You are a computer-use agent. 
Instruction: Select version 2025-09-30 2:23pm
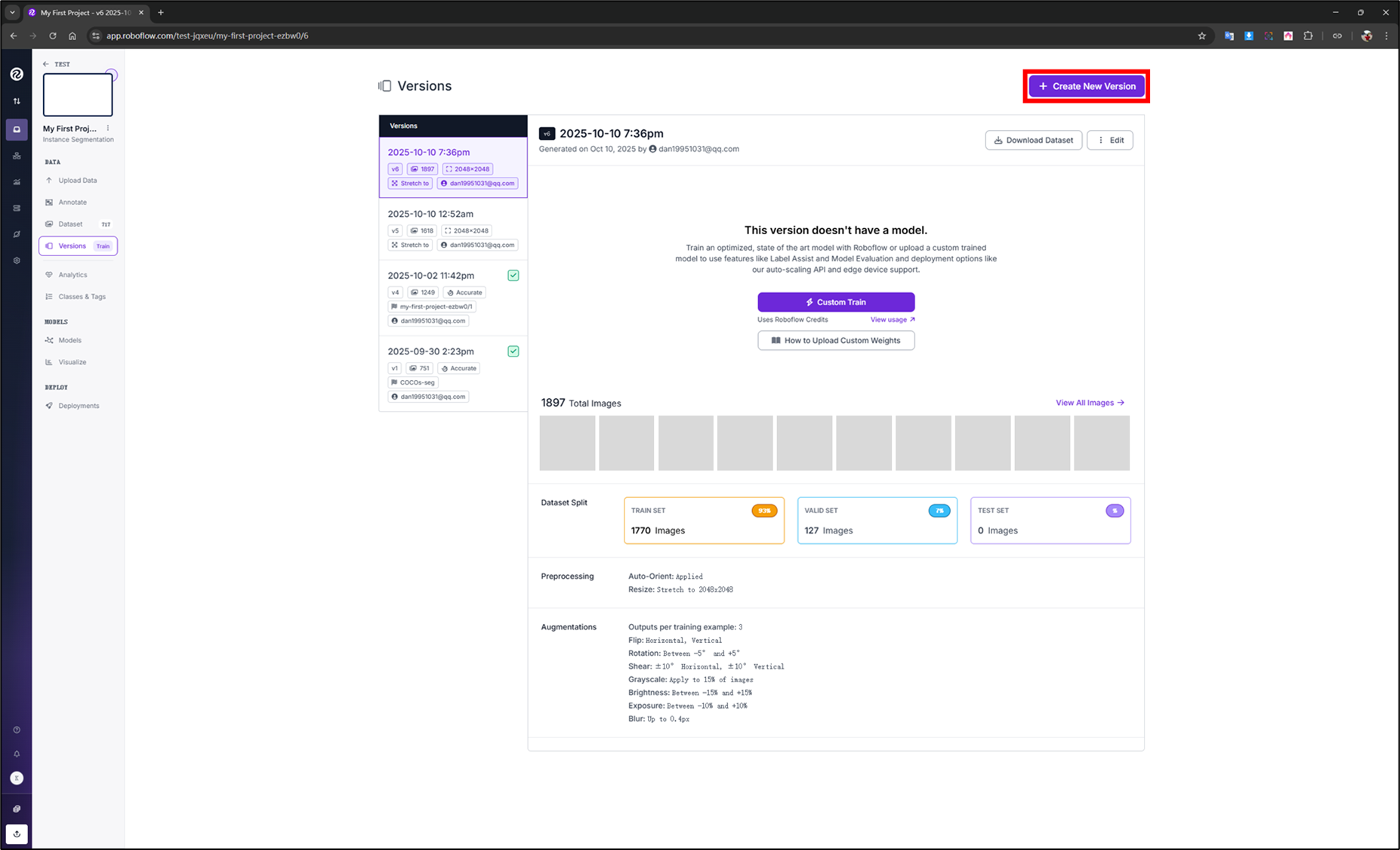click(453, 374)
